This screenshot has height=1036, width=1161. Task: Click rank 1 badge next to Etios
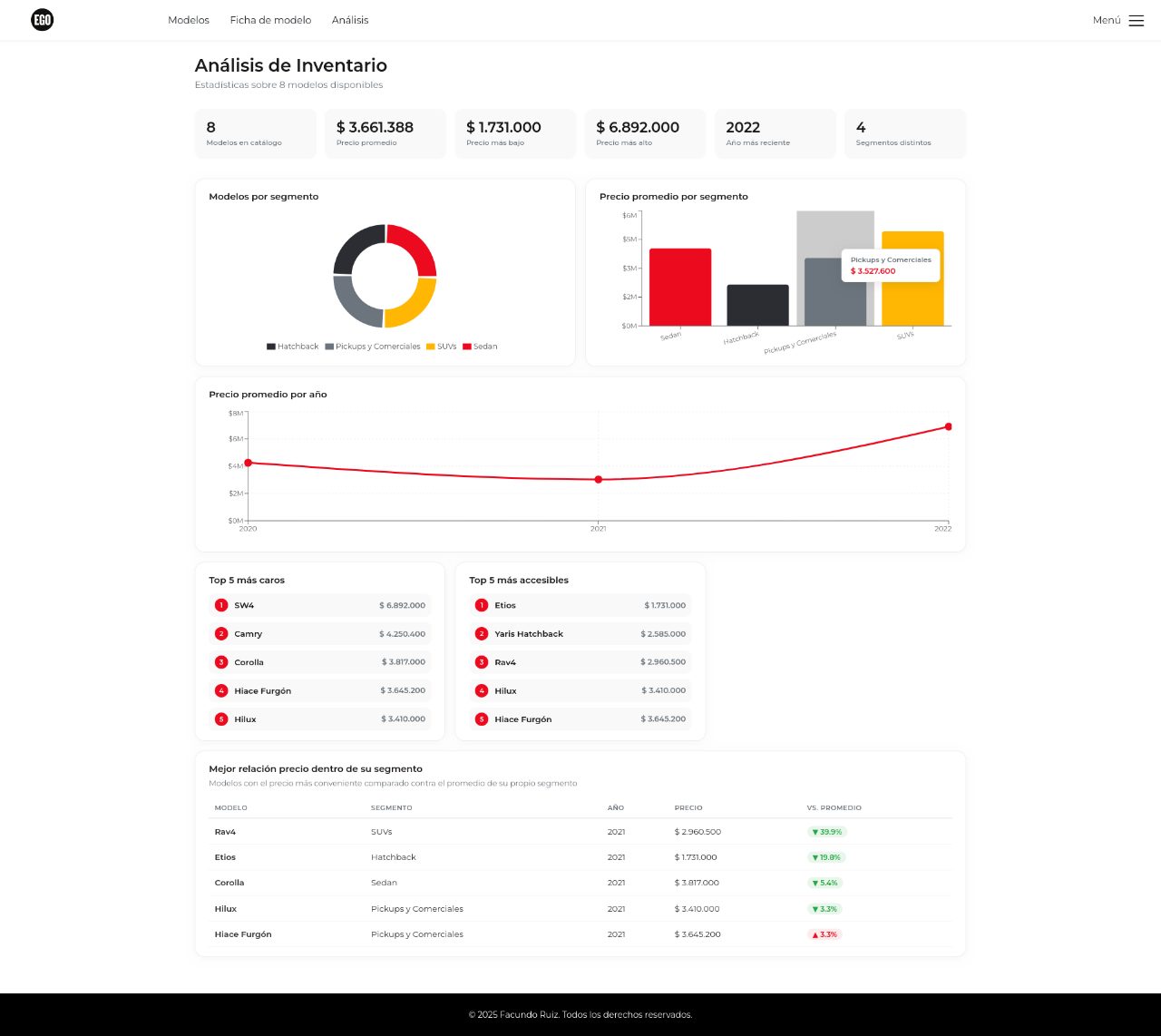coord(482,605)
